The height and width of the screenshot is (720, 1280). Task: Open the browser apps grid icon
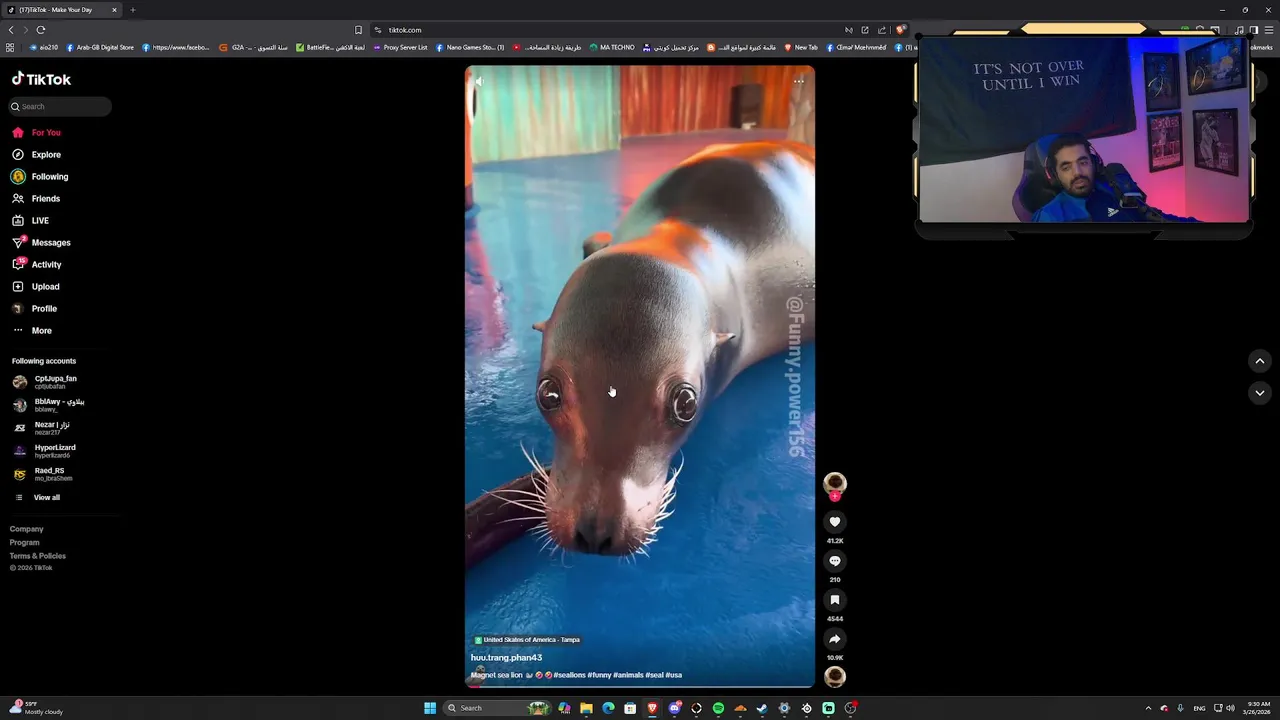10,47
